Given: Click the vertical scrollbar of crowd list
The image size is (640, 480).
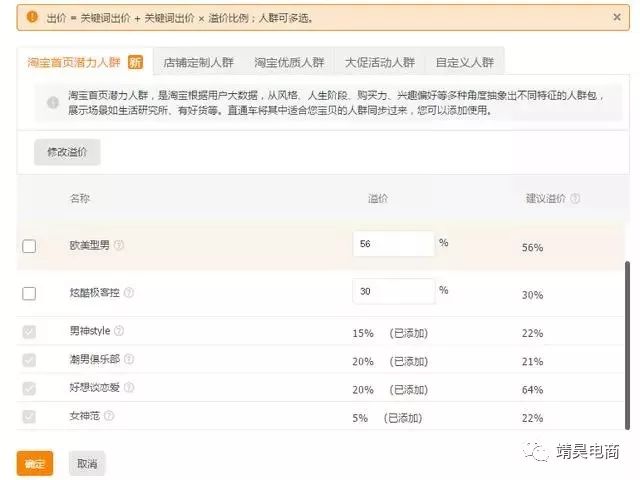Looking at the screenshot, I should [x=627, y=345].
